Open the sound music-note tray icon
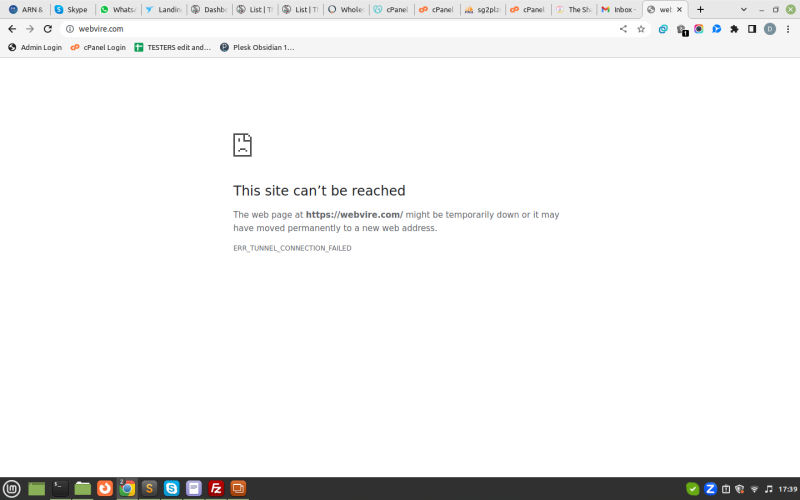This screenshot has width=800, height=500. coord(768,489)
